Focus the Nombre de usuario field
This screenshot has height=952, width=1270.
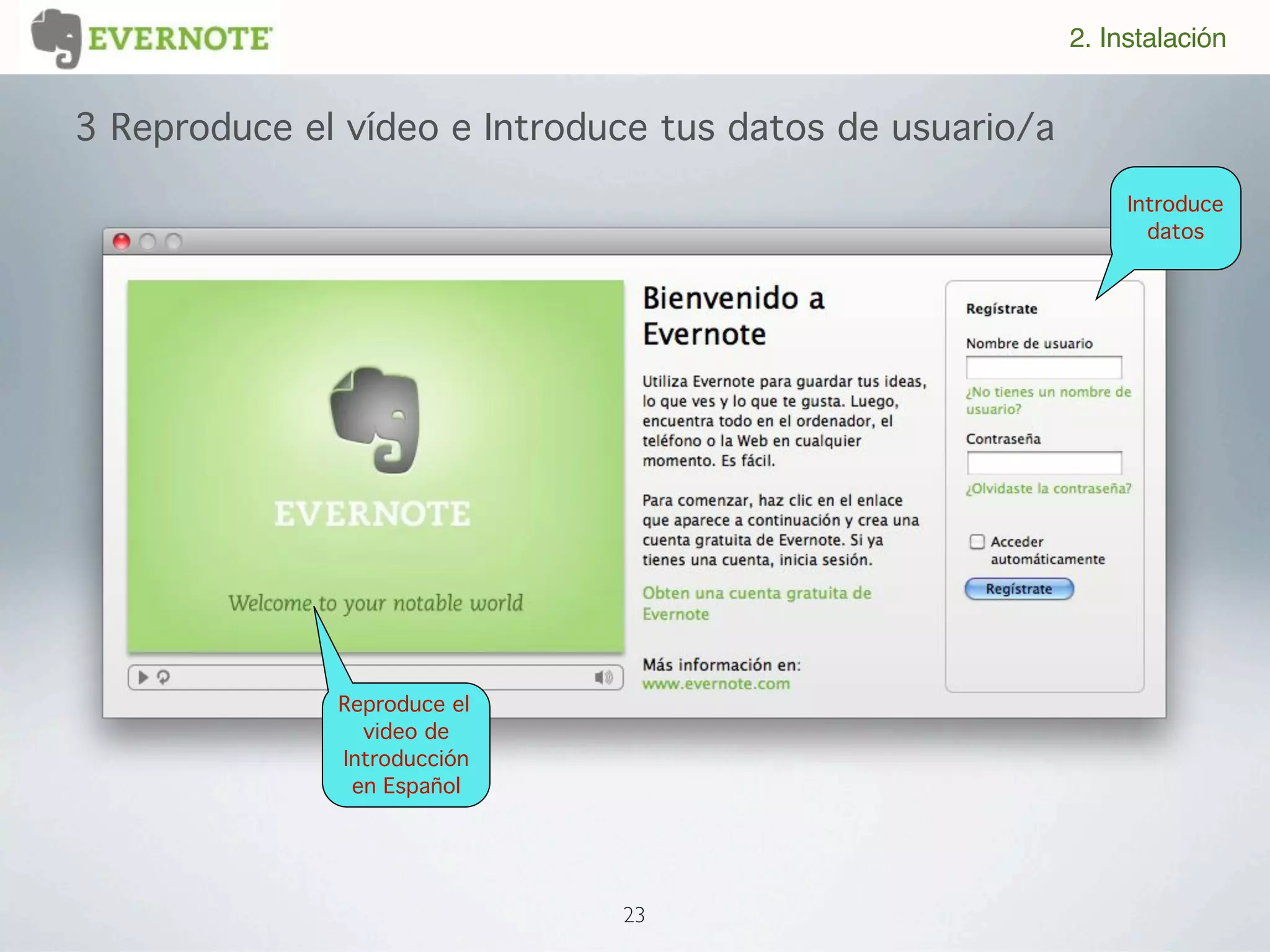(x=1044, y=368)
